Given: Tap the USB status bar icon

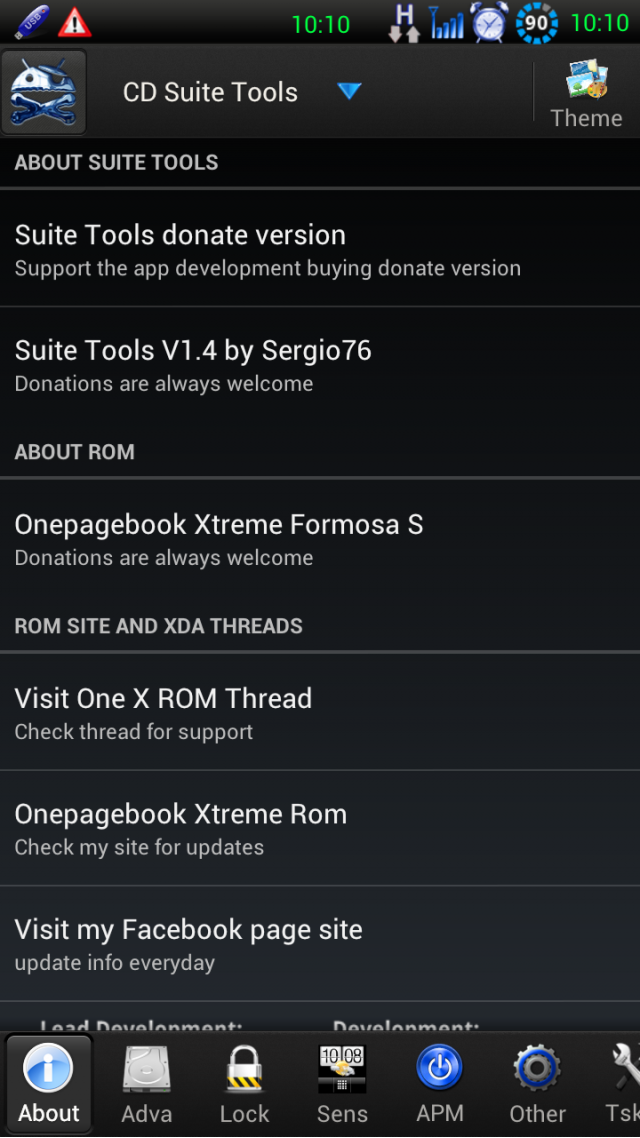Looking at the screenshot, I should pos(31,22).
